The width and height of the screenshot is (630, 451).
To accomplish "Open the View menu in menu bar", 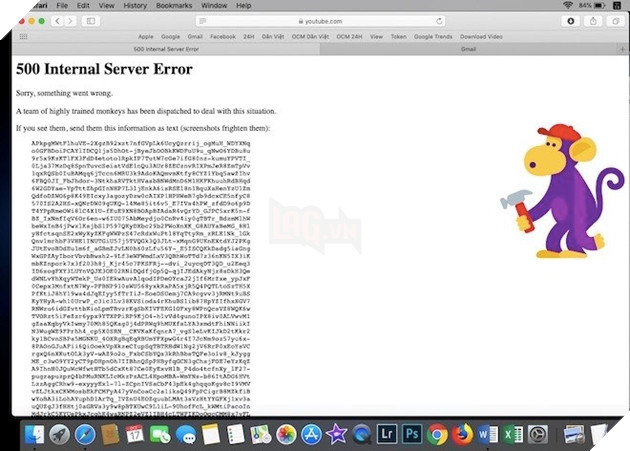I will coord(106,5).
